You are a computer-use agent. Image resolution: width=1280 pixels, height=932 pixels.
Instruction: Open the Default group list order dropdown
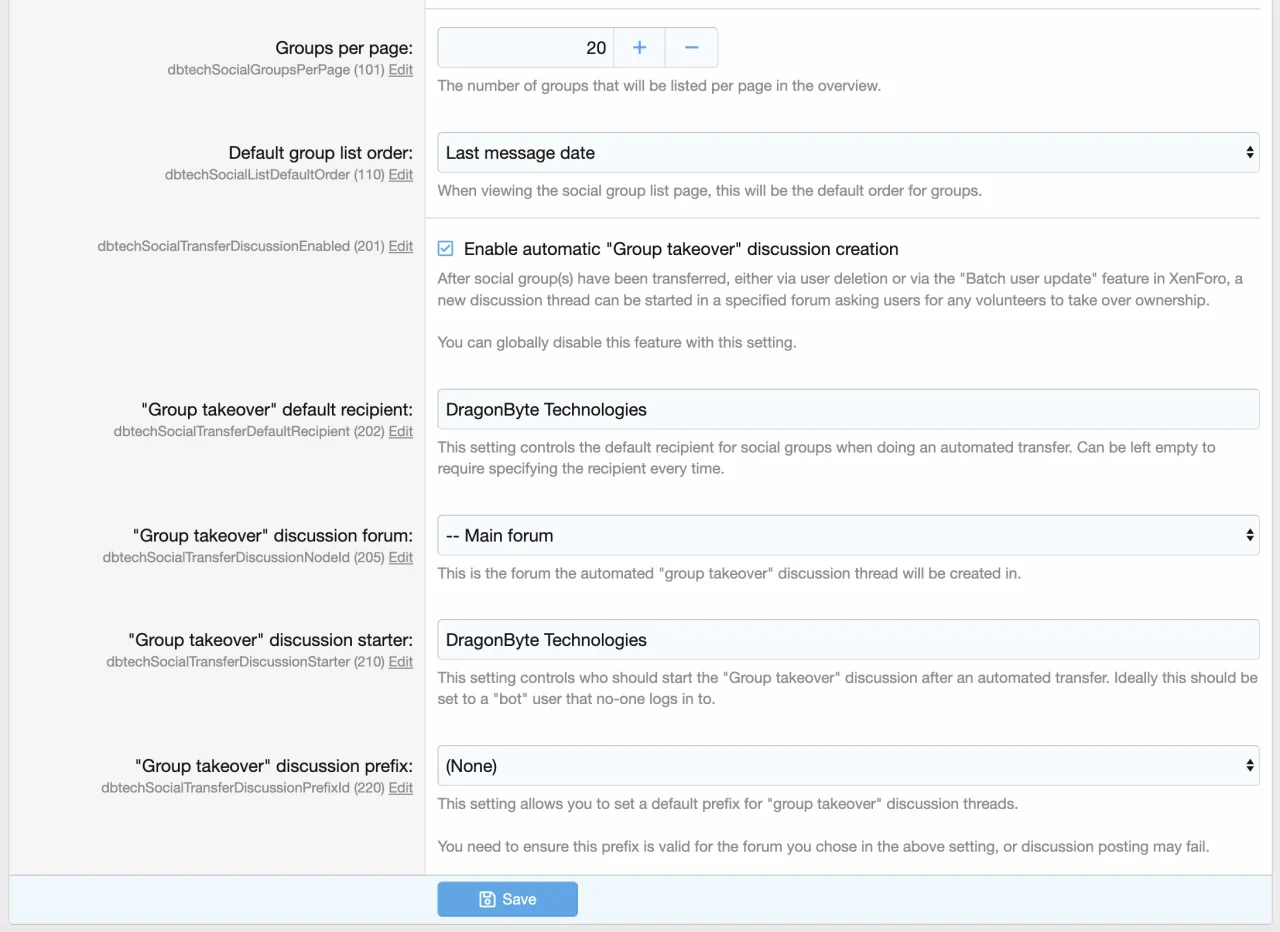point(847,153)
